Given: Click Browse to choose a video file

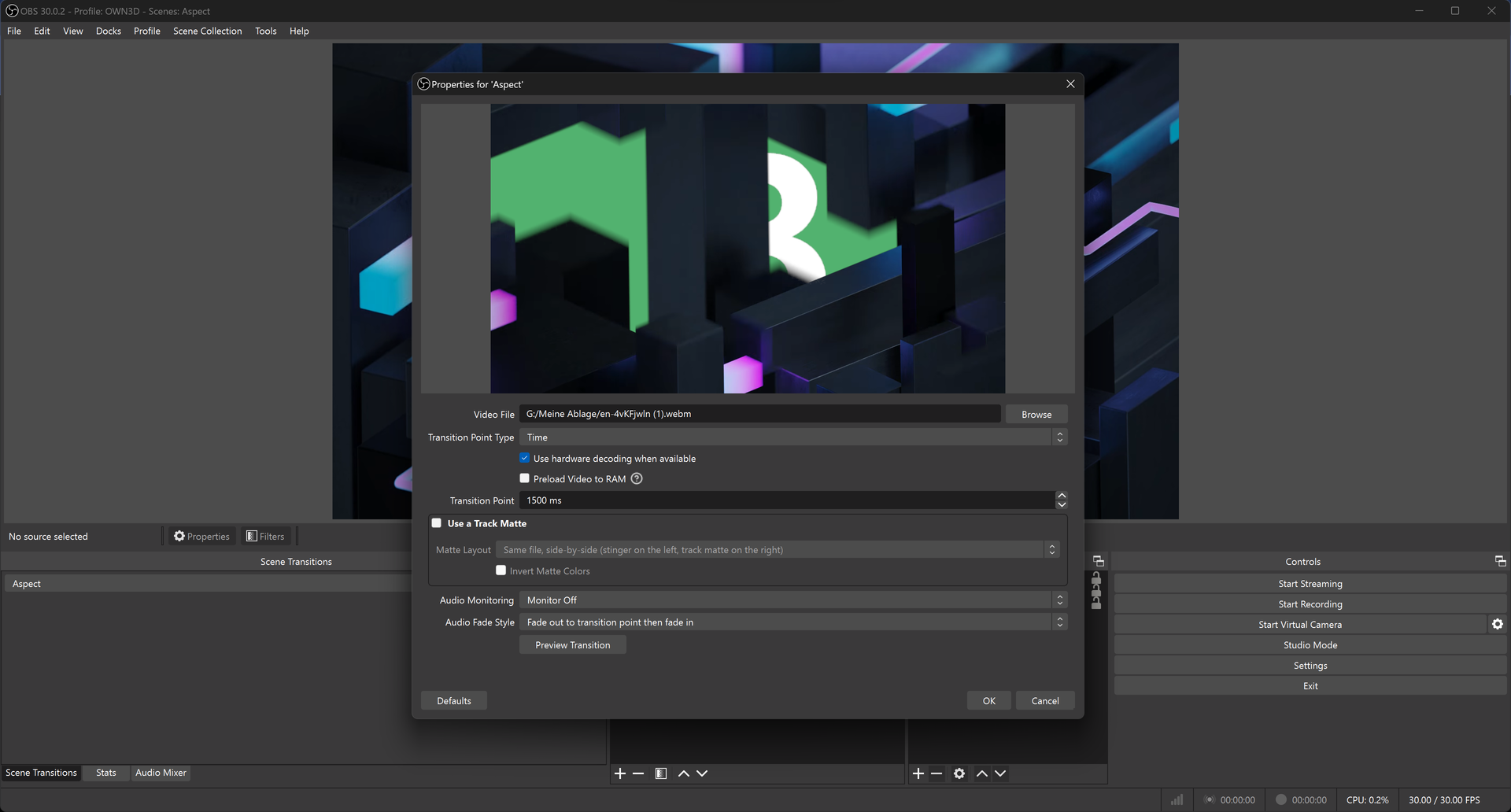Looking at the screenshot, I should click(1036, 415).
